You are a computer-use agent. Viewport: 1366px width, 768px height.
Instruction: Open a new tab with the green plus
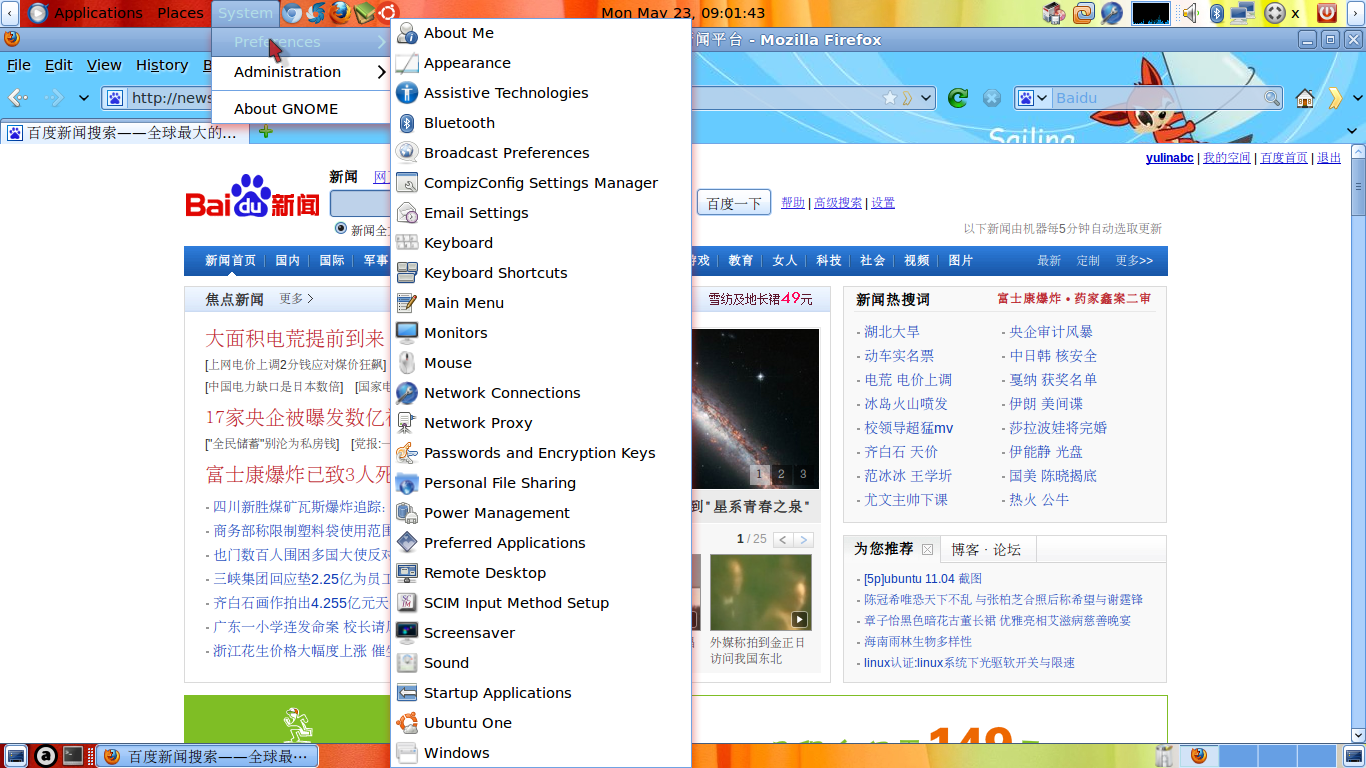[x=266, y=132]
